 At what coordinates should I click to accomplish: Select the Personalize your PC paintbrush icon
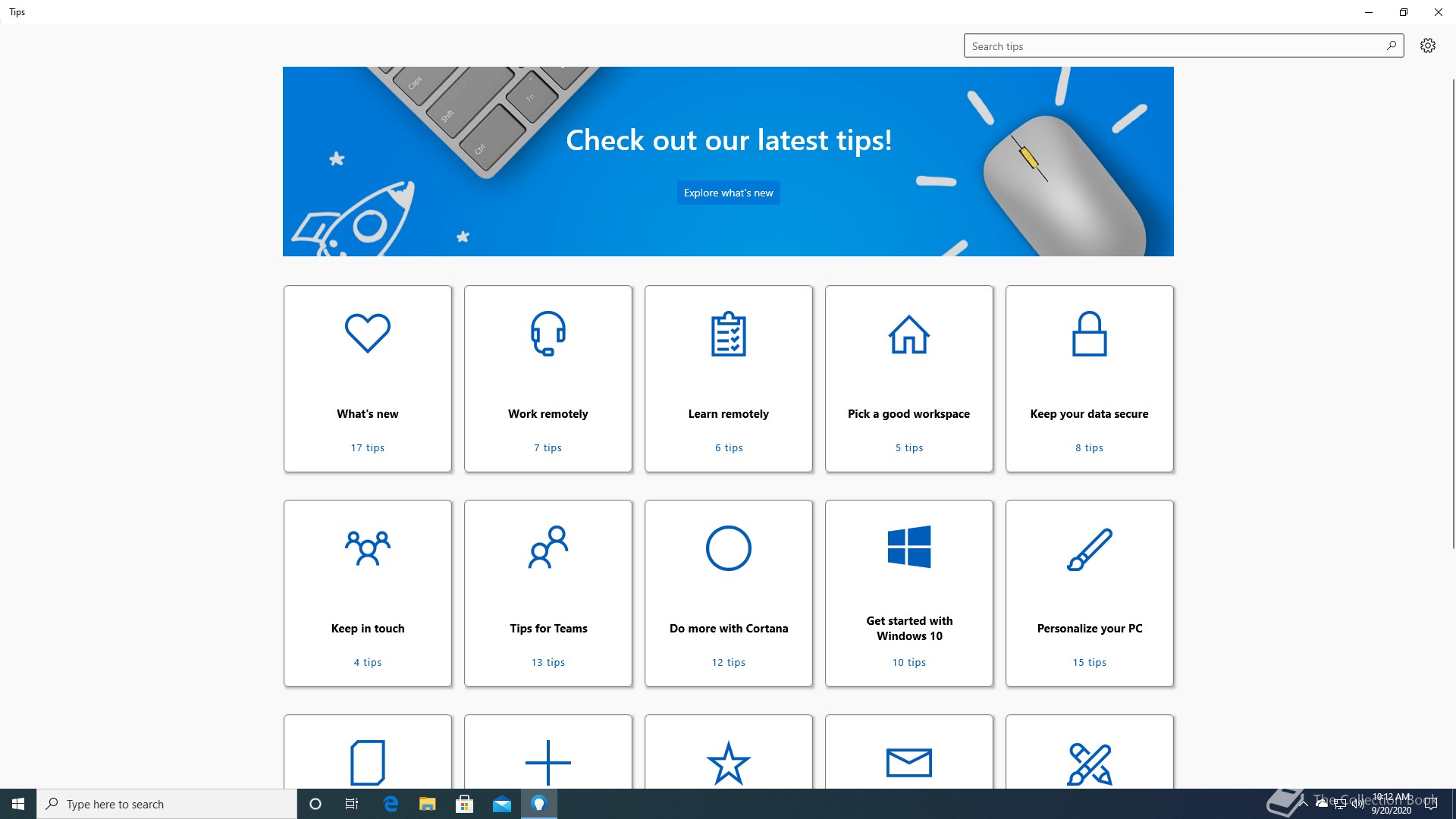(x=1089, y=549)
